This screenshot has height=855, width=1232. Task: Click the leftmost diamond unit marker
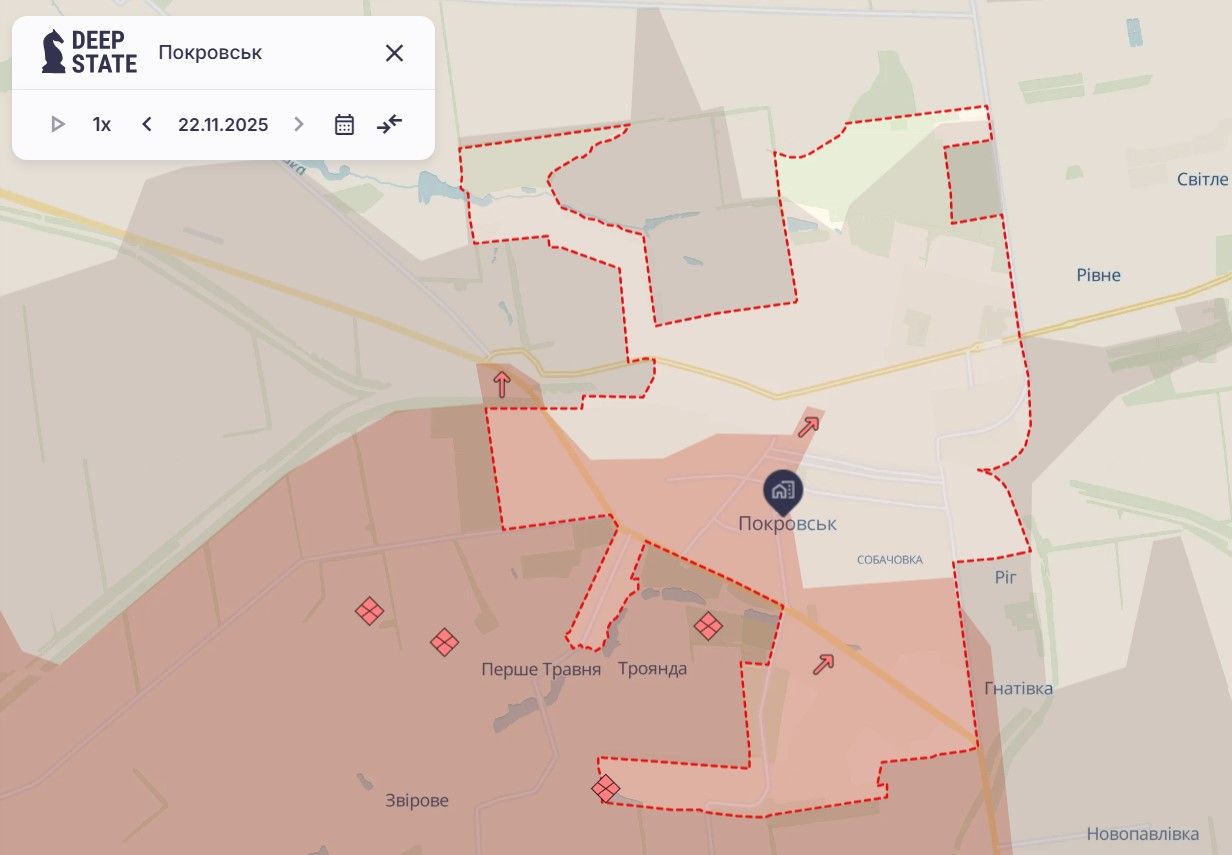[369, 611]
